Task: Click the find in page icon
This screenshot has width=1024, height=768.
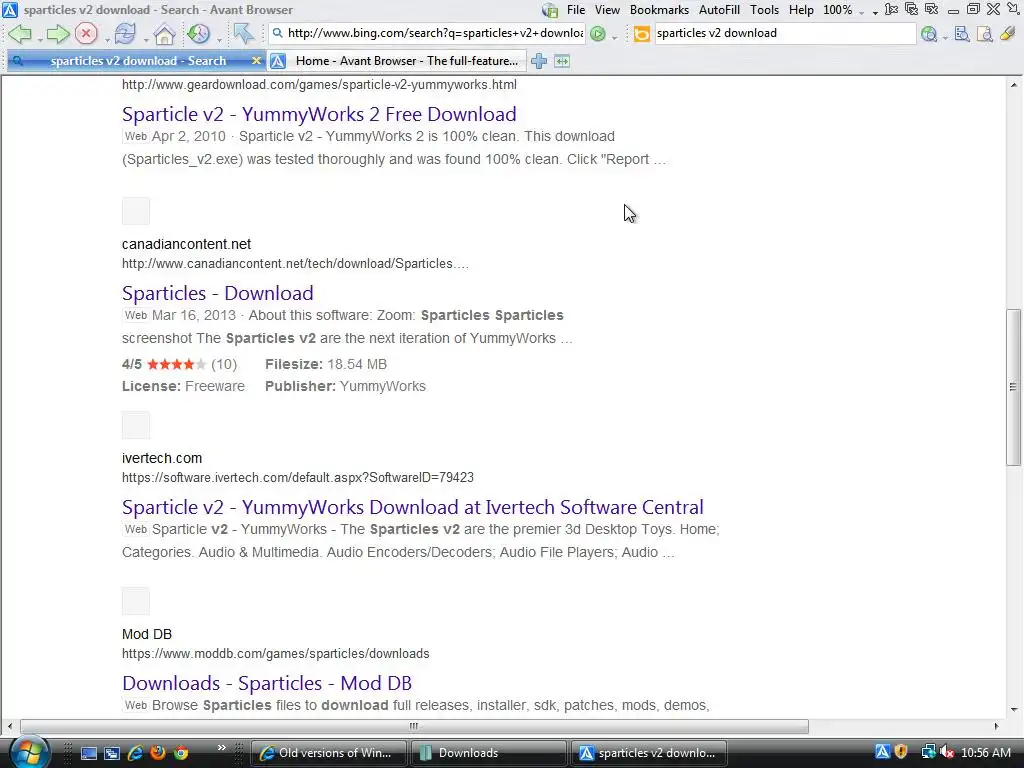Action: (x=961, y=34)
